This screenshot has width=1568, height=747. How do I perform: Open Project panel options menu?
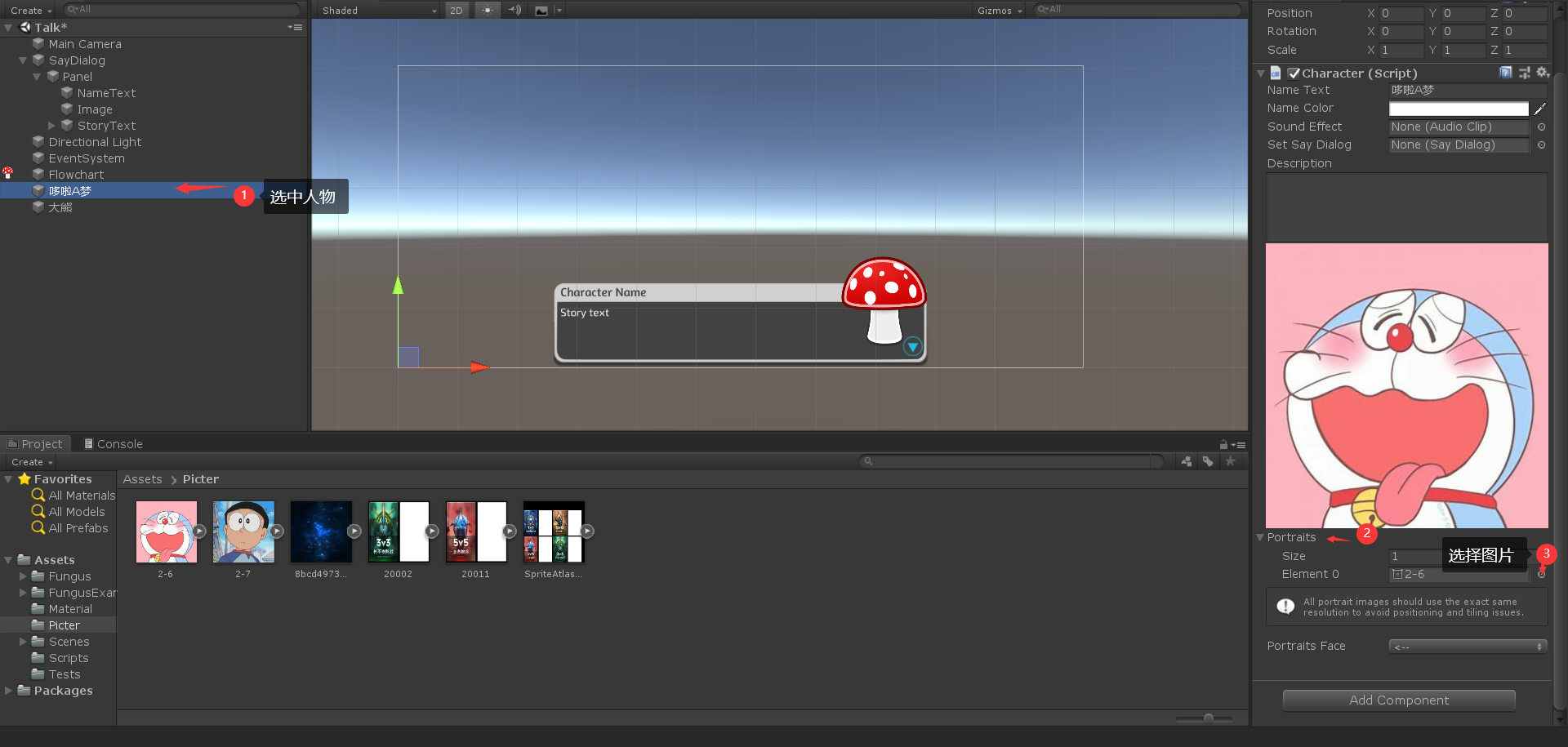click(1239, 445)
